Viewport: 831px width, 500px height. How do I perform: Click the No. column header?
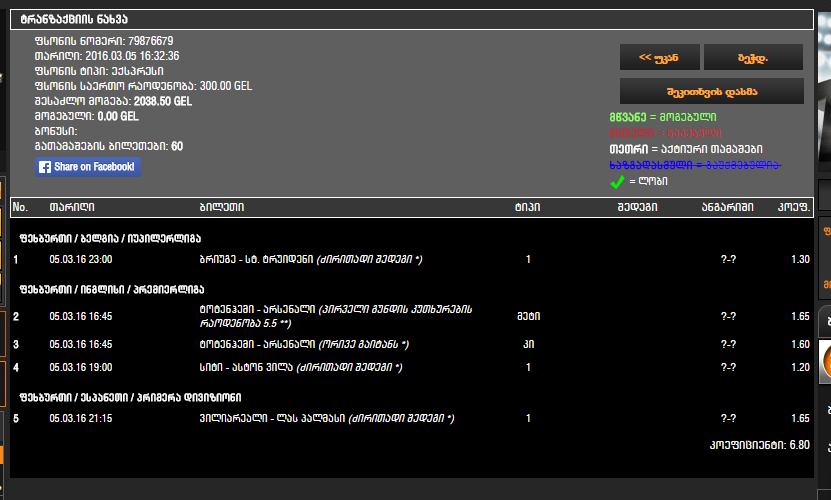(20, 207)
